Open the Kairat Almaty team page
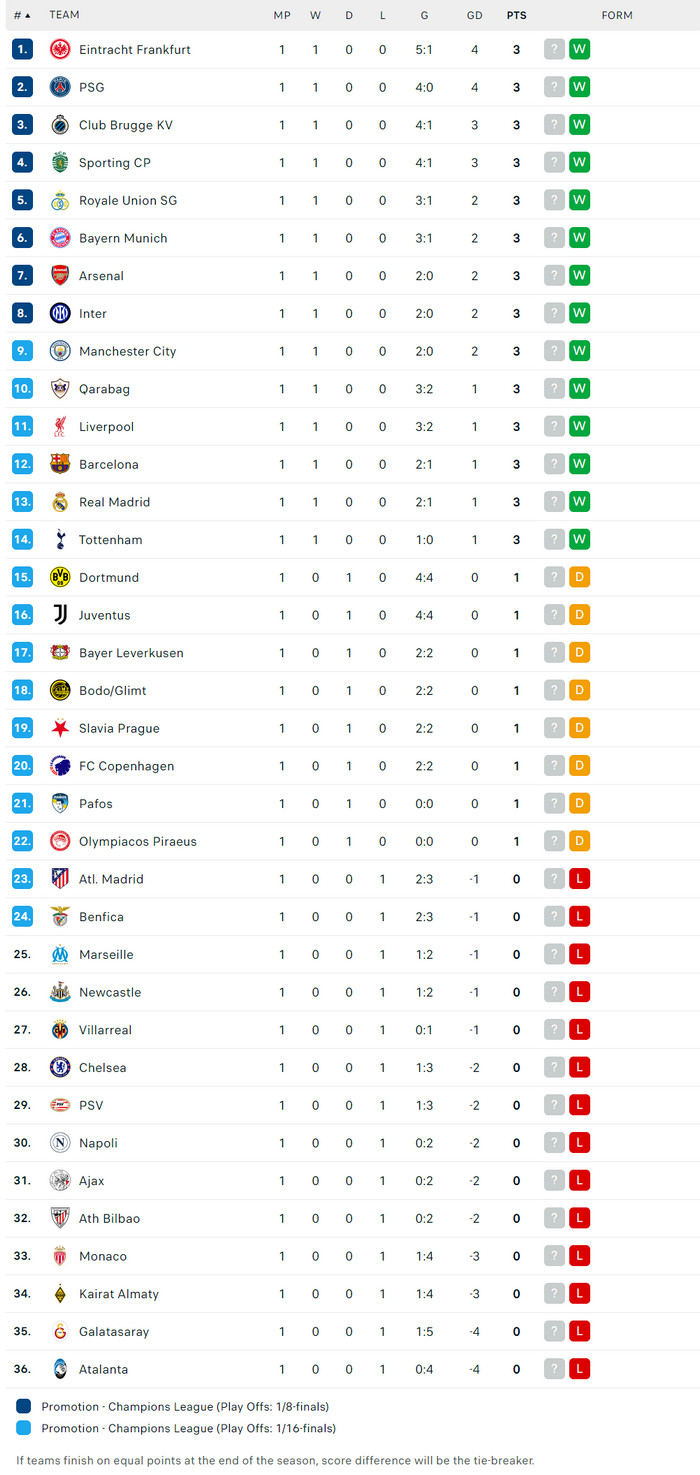 tap(118, 1294)
